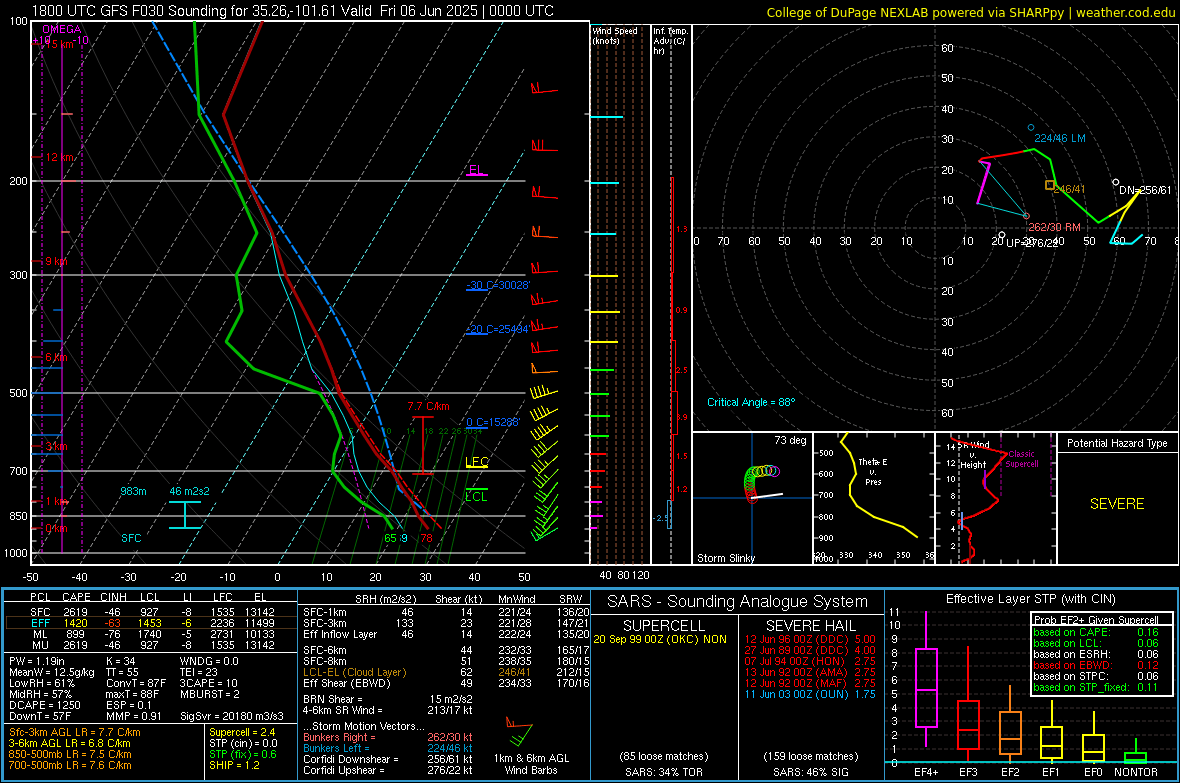Click the Supercell = 2.4 parameter
This screenshot has width=1180, height=783.
pos(242,732)
